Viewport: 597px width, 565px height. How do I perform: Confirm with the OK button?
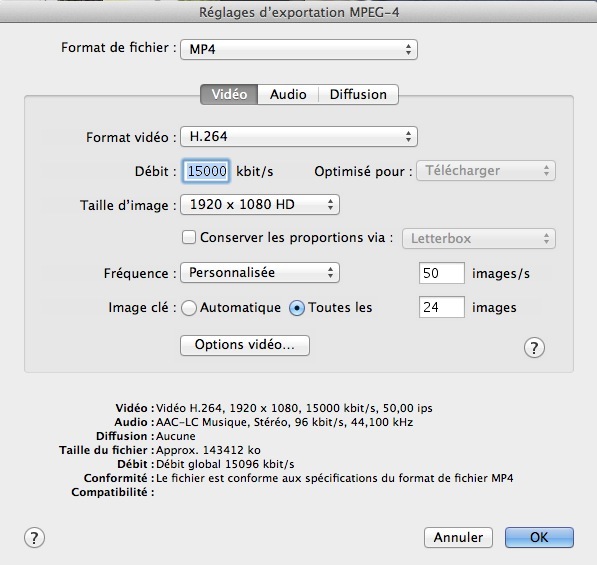click(x=539, y=537)
